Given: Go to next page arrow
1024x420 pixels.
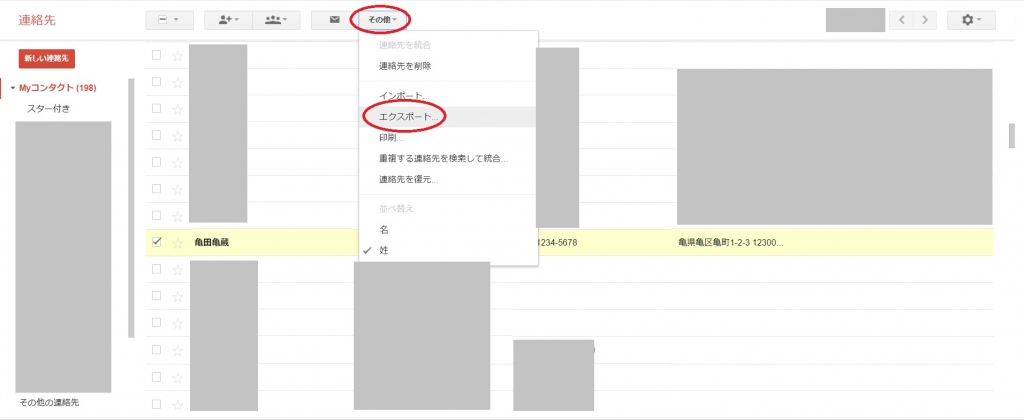Looking at the screenshot, I should tap(927, 20).
